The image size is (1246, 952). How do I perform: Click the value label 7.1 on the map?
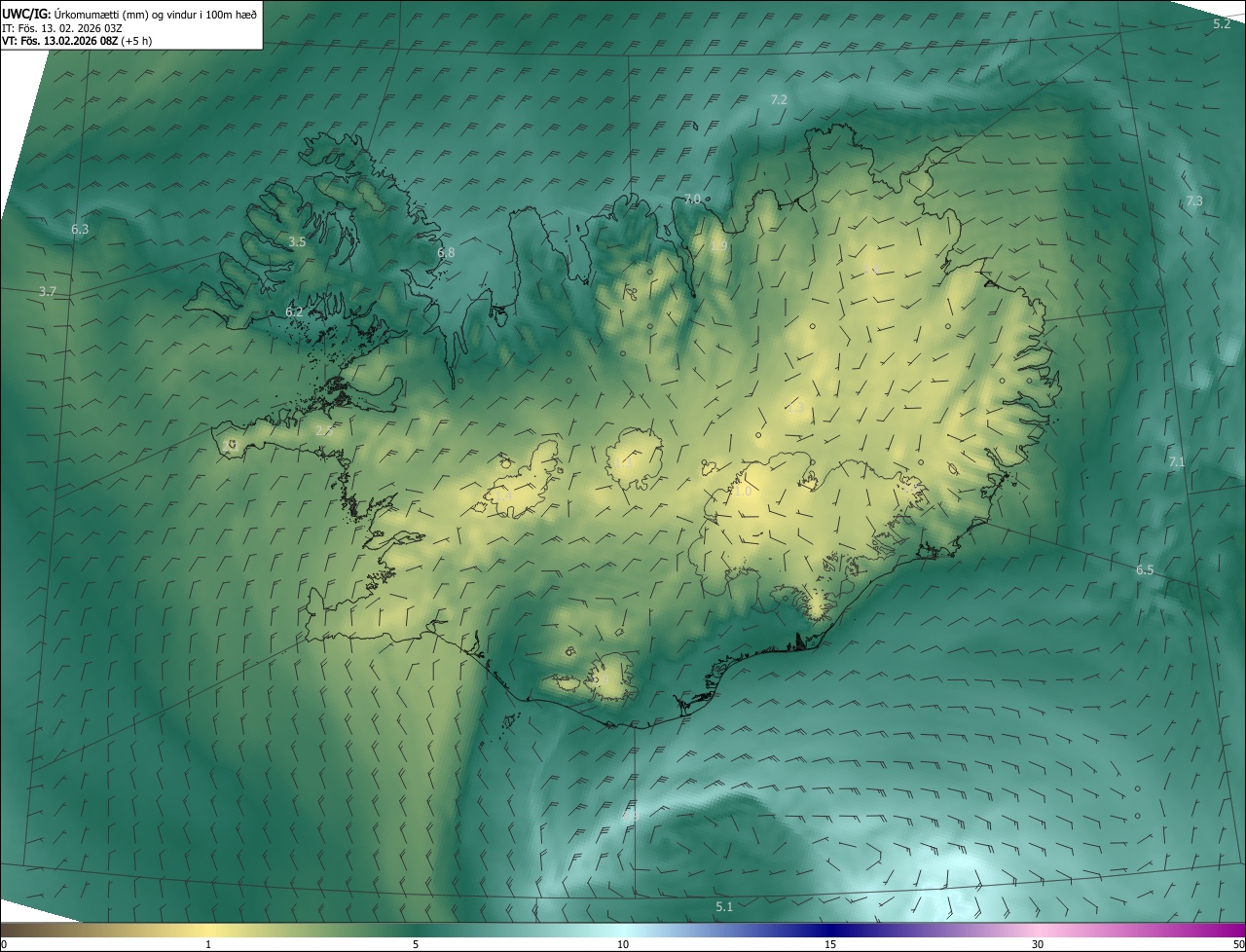point(1177,461)
